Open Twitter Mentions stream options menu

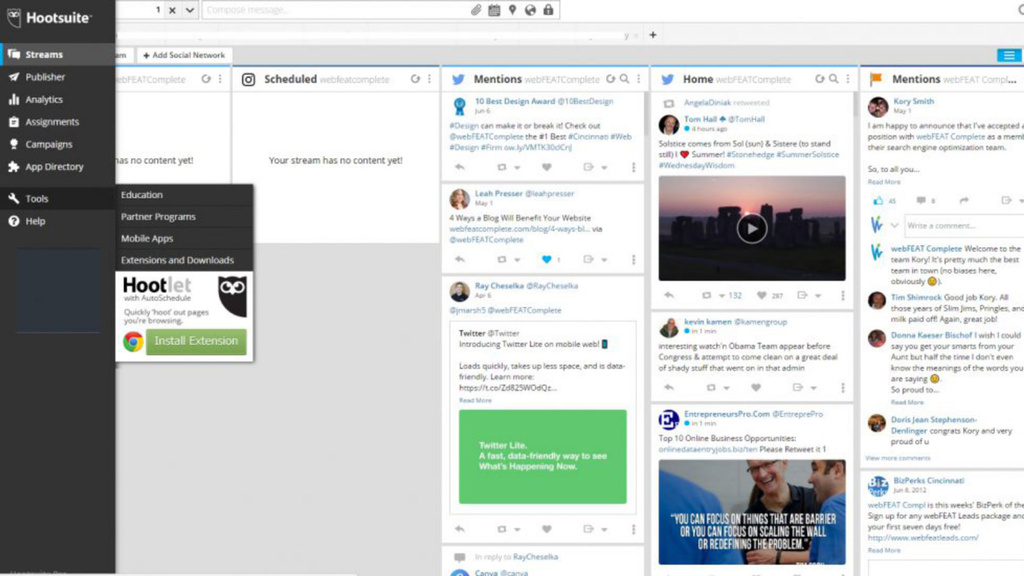point(639,79)
